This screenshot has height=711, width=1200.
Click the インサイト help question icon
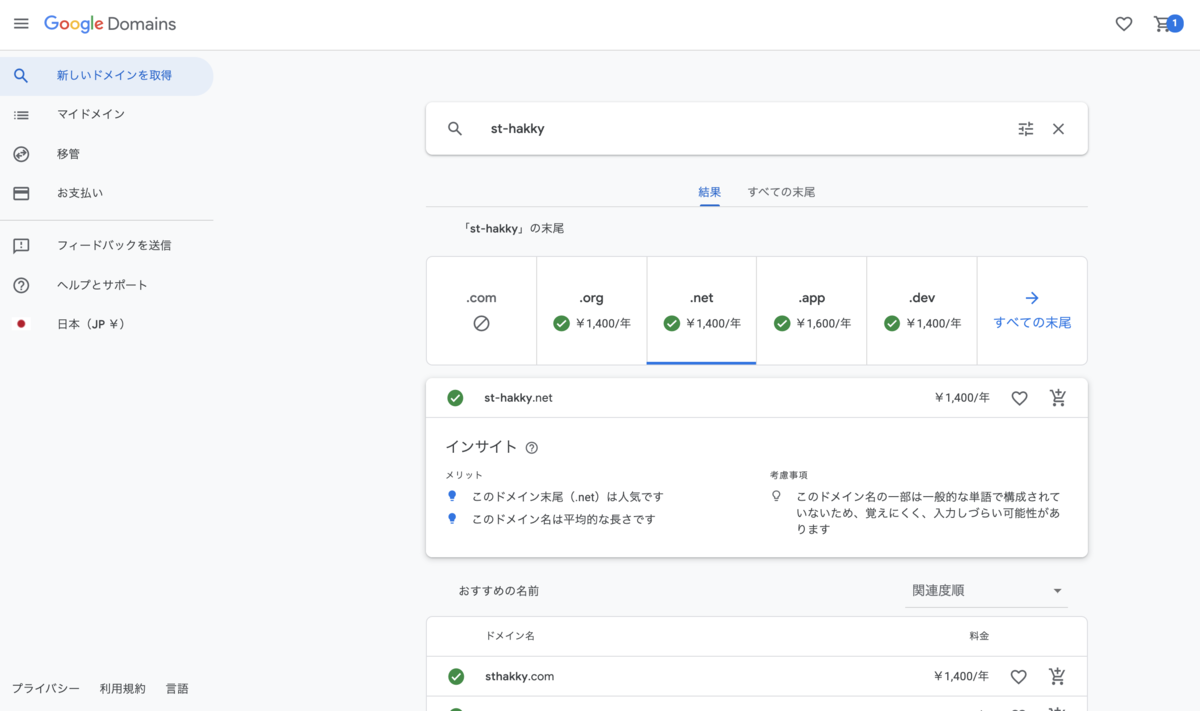point(532,448)
